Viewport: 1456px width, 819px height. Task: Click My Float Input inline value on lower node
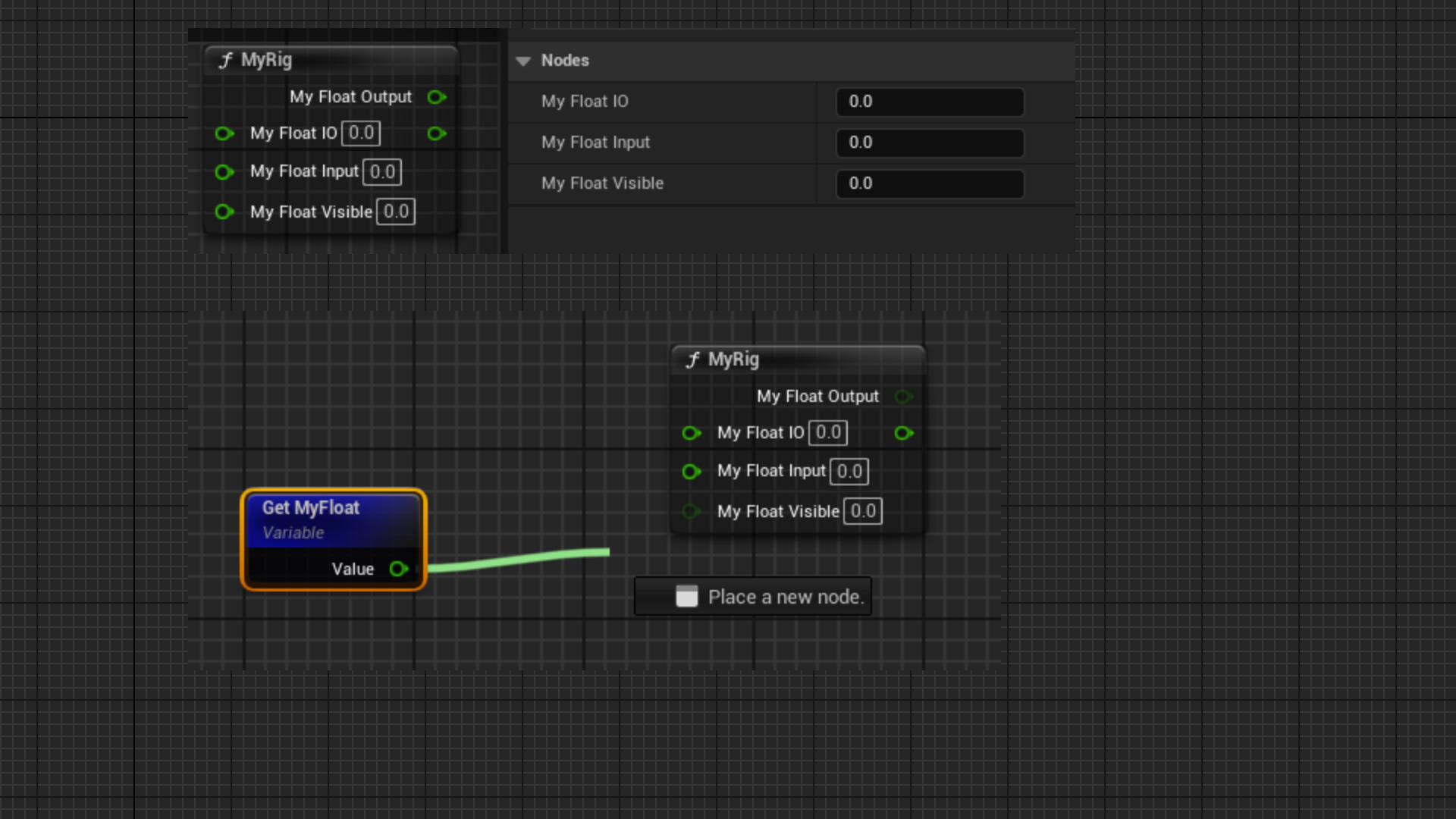849,472
